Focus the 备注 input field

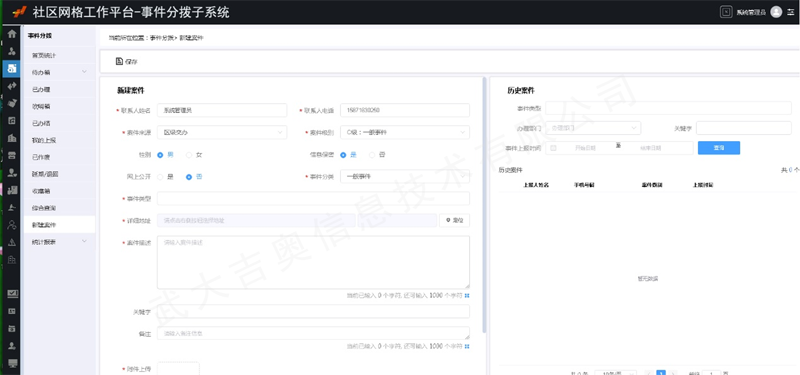coord(313,333)
